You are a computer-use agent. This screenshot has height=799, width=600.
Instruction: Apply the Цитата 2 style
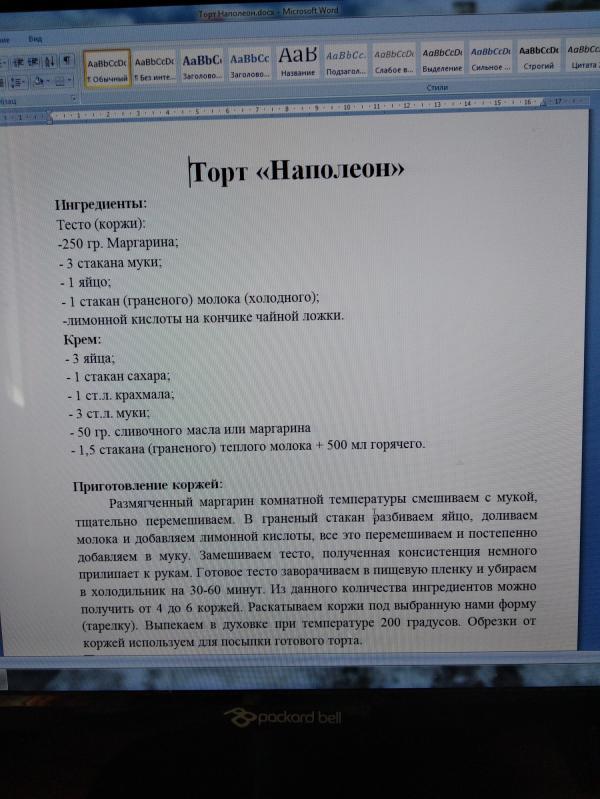tap(583, 57)
